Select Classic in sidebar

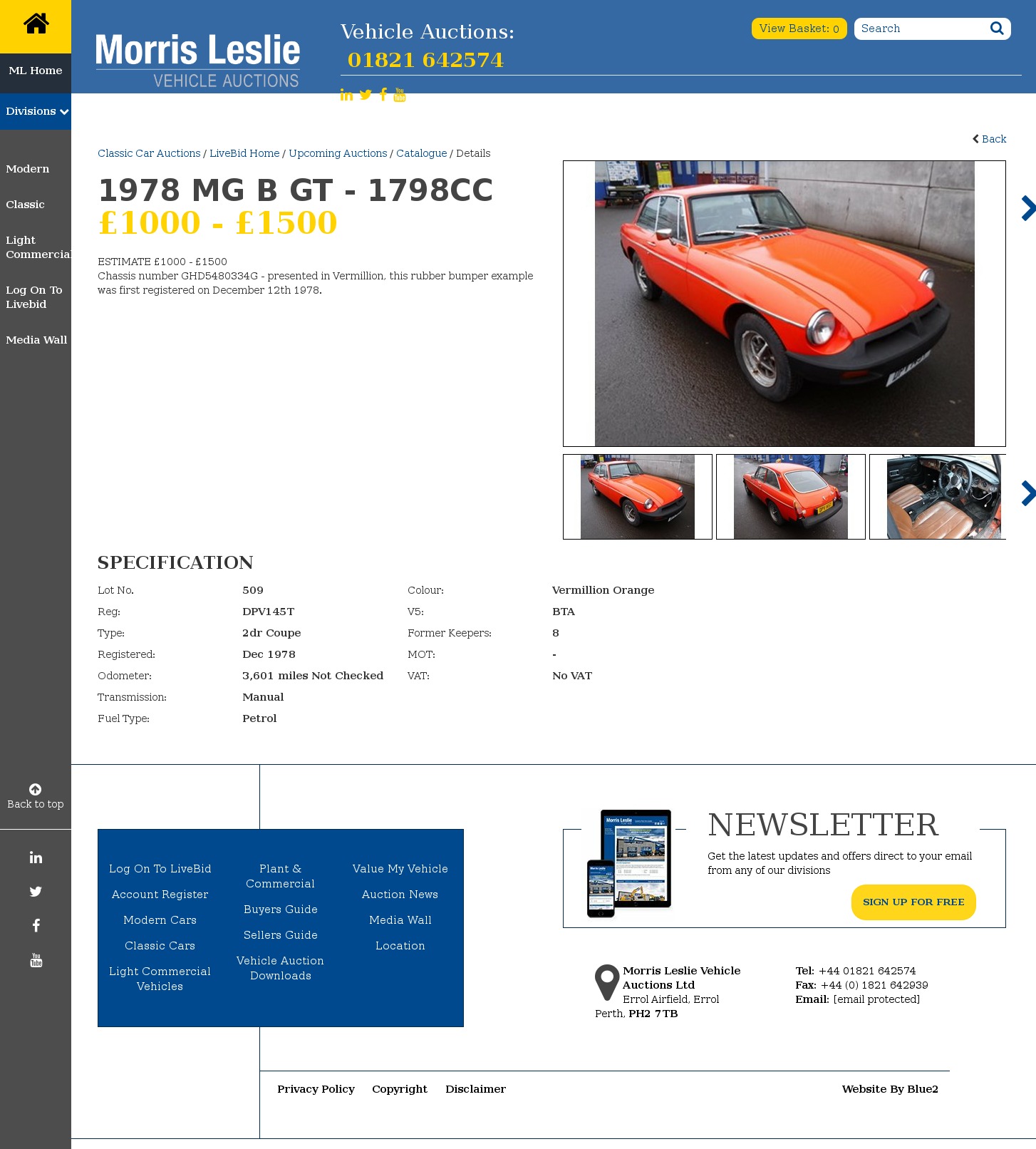(x=26, y=205)
